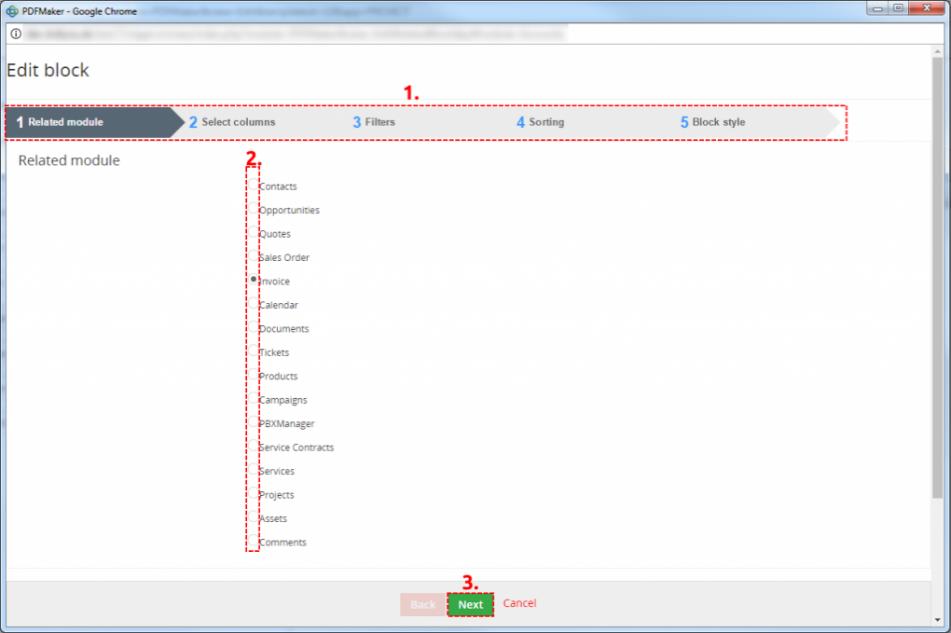This screenshot has width=951, height=633.
Task: Select Quotes as related module
Action: pyautogui.click(x=254, y=234)
